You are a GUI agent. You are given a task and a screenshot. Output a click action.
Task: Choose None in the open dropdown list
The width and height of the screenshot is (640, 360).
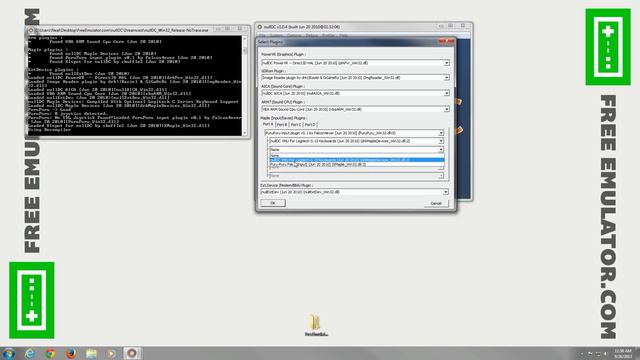pos(357,156)
